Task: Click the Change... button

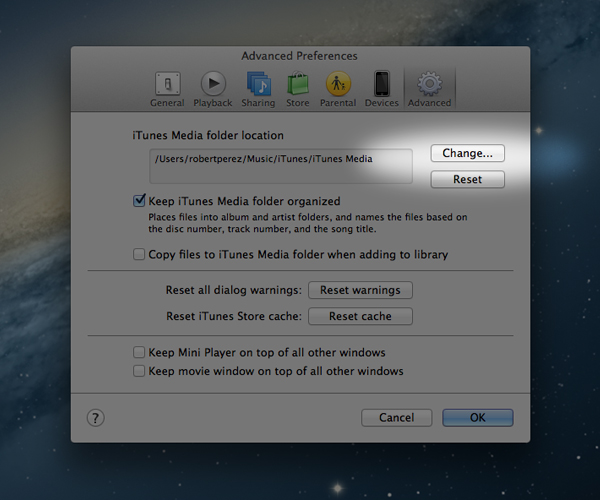Action: coord(468,153)
